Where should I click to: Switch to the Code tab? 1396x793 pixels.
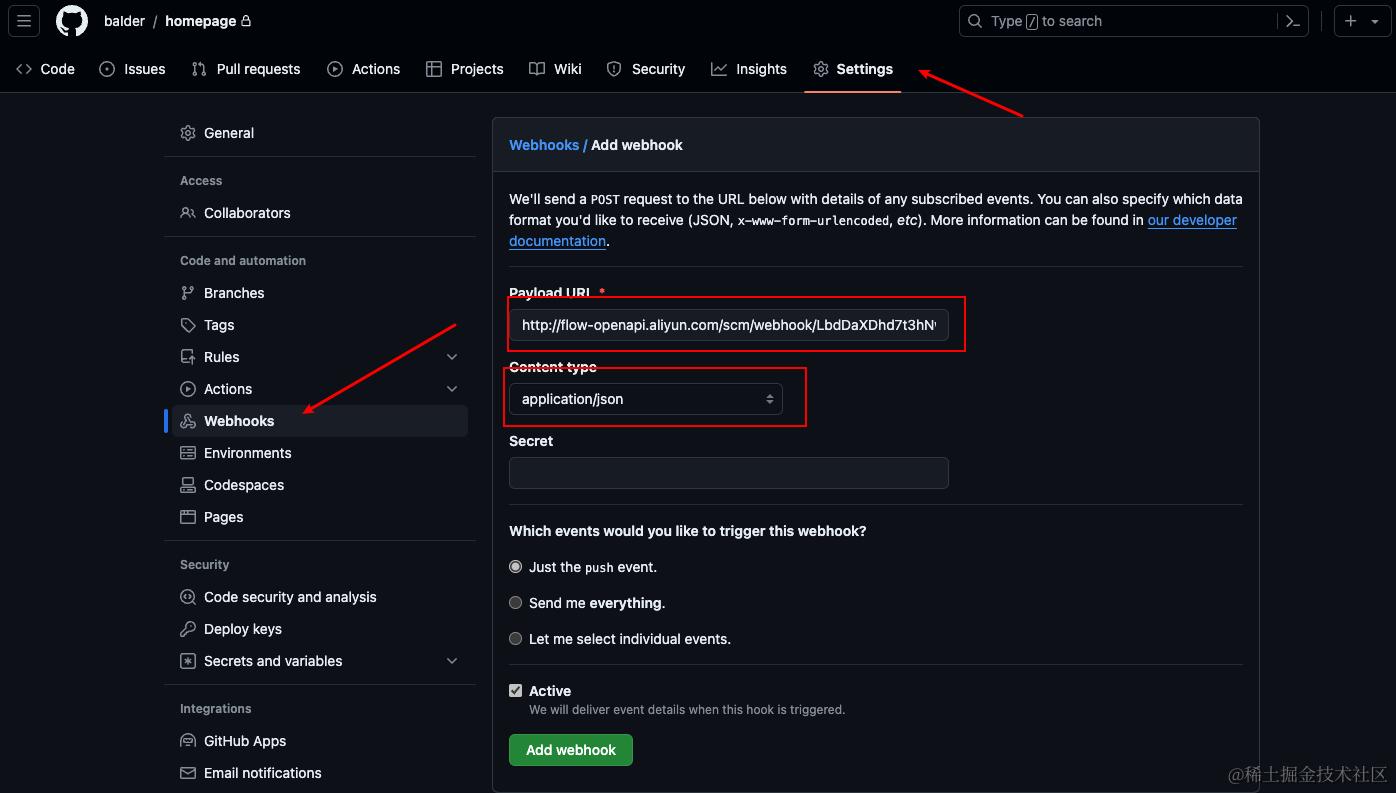pos(46,69)
